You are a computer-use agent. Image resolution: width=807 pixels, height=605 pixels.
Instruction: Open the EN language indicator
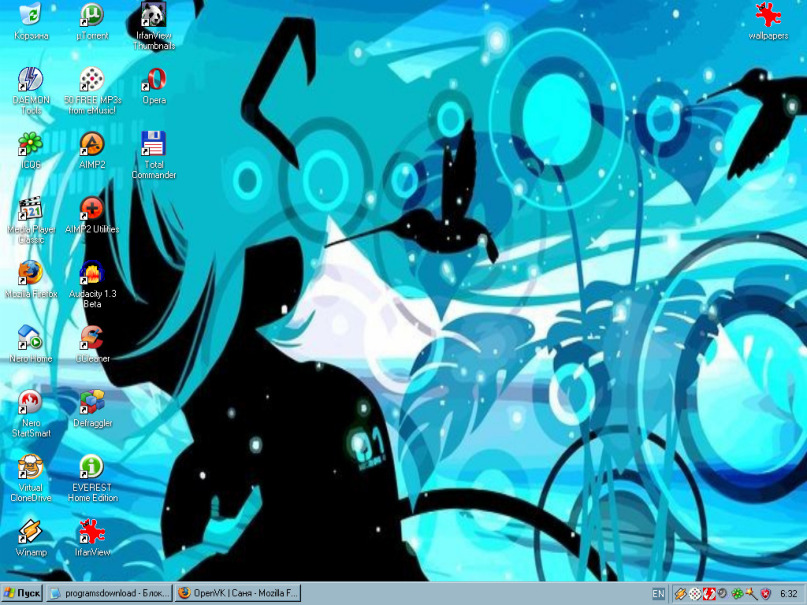(x=658, y=594)
